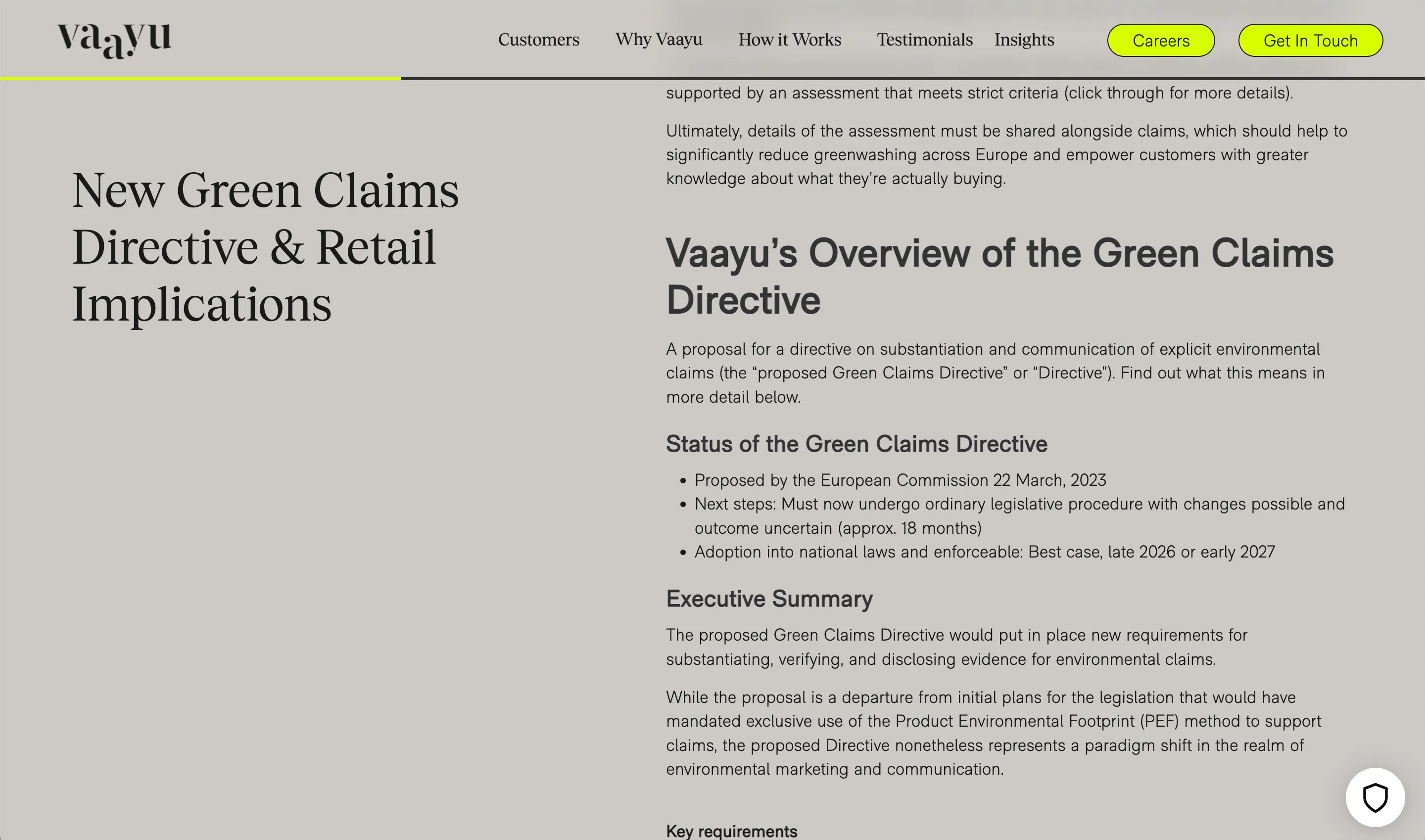Open the privacy shield widget
This screenshot has height=840, width=1425.
pyautogui.click(x=1375, y=797)
